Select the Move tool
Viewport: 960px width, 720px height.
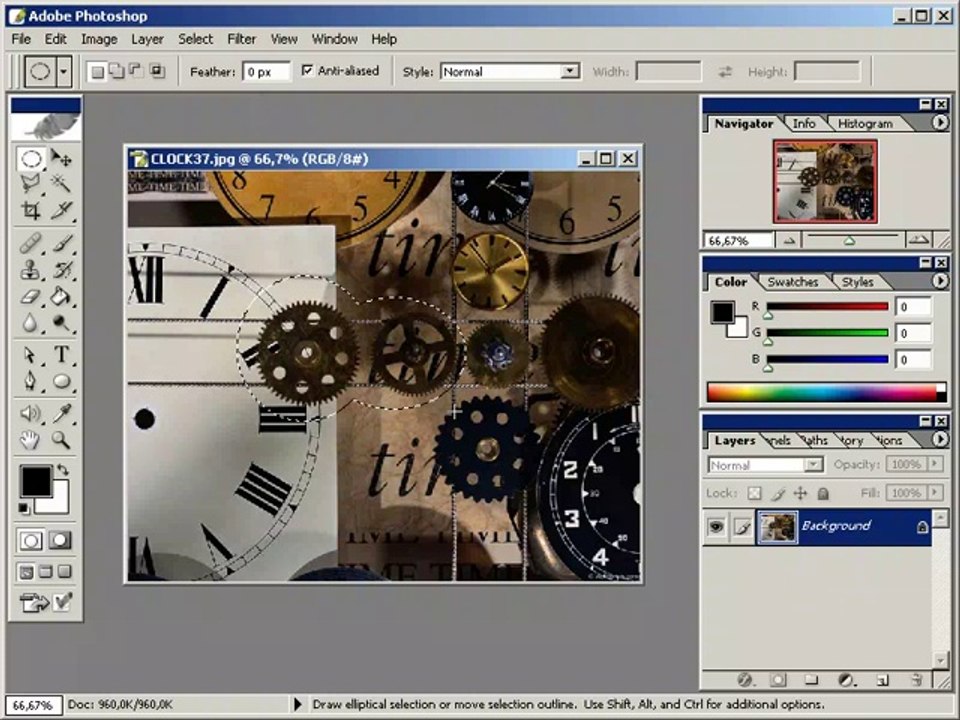pos(61,159)
